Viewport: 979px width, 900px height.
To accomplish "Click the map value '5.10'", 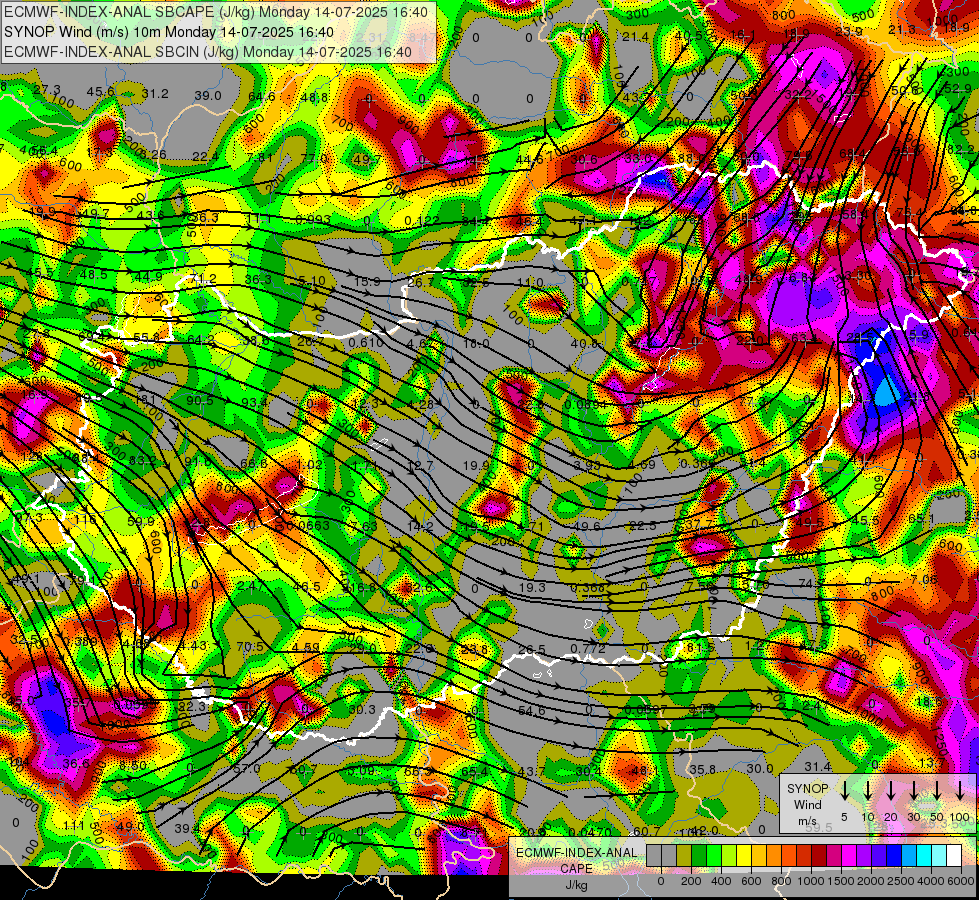I will point(312,280).
